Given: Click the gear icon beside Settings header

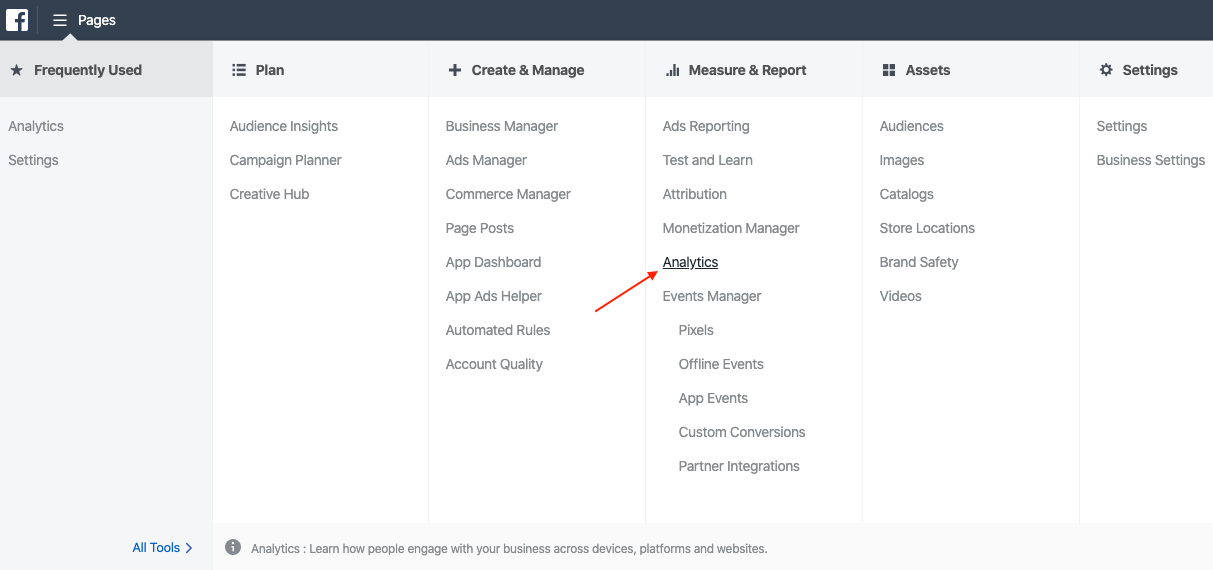Looking at the screenshot, I should [x=1106, y=70].
